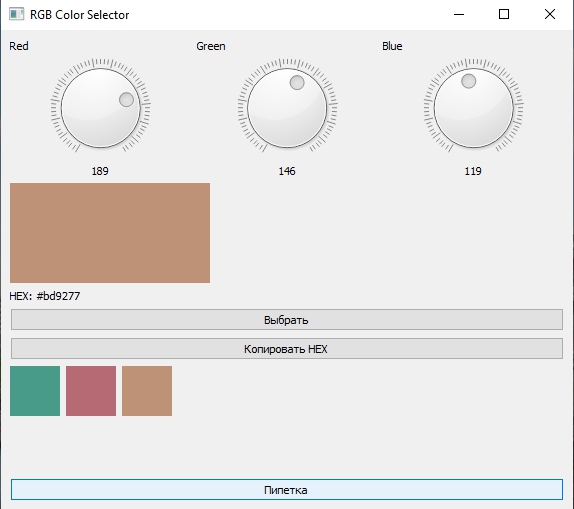Click the RGB Color Selector title icon
Screen dimensions: 574x509
point(16,14)
